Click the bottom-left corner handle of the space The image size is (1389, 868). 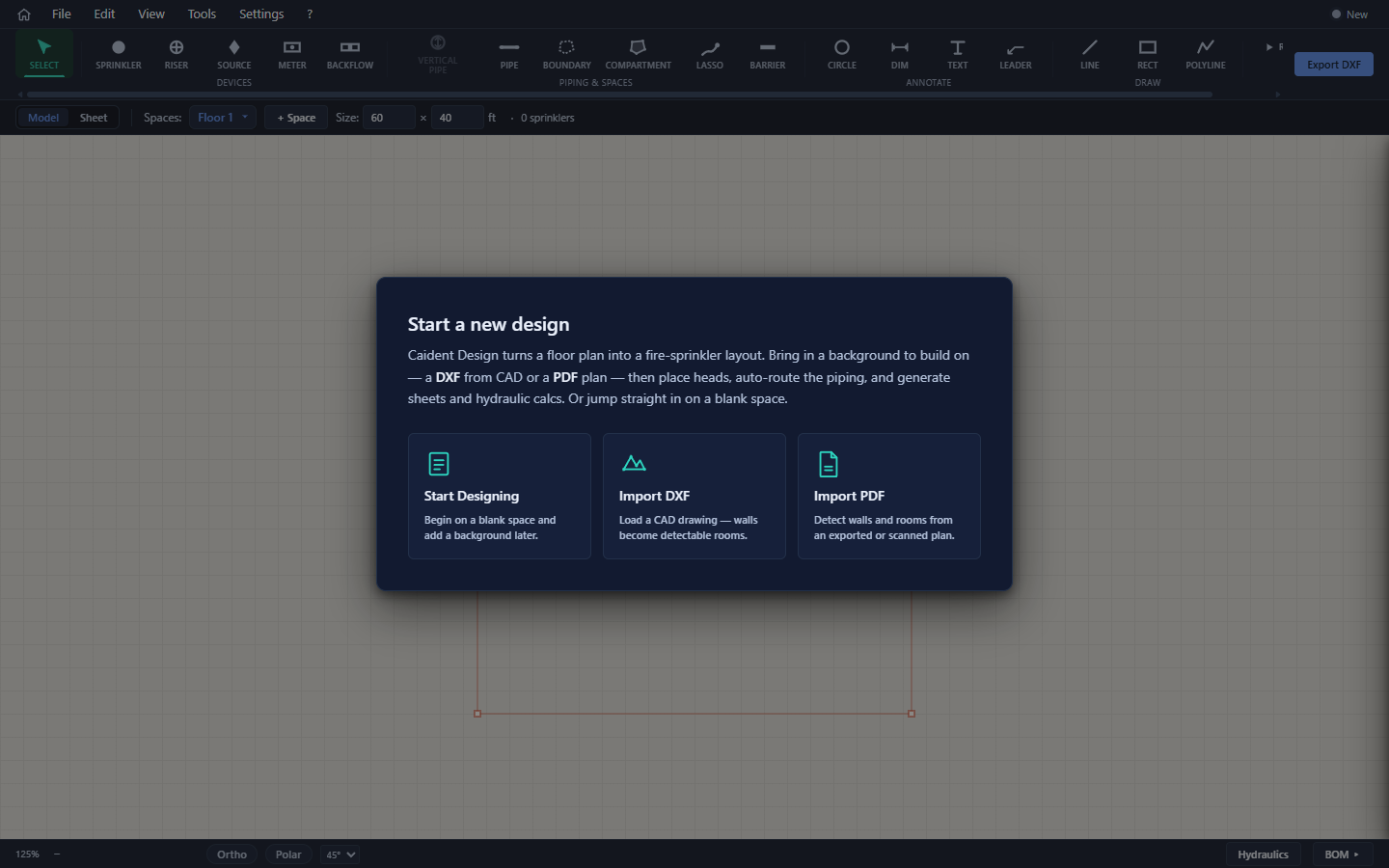(477, 714)
